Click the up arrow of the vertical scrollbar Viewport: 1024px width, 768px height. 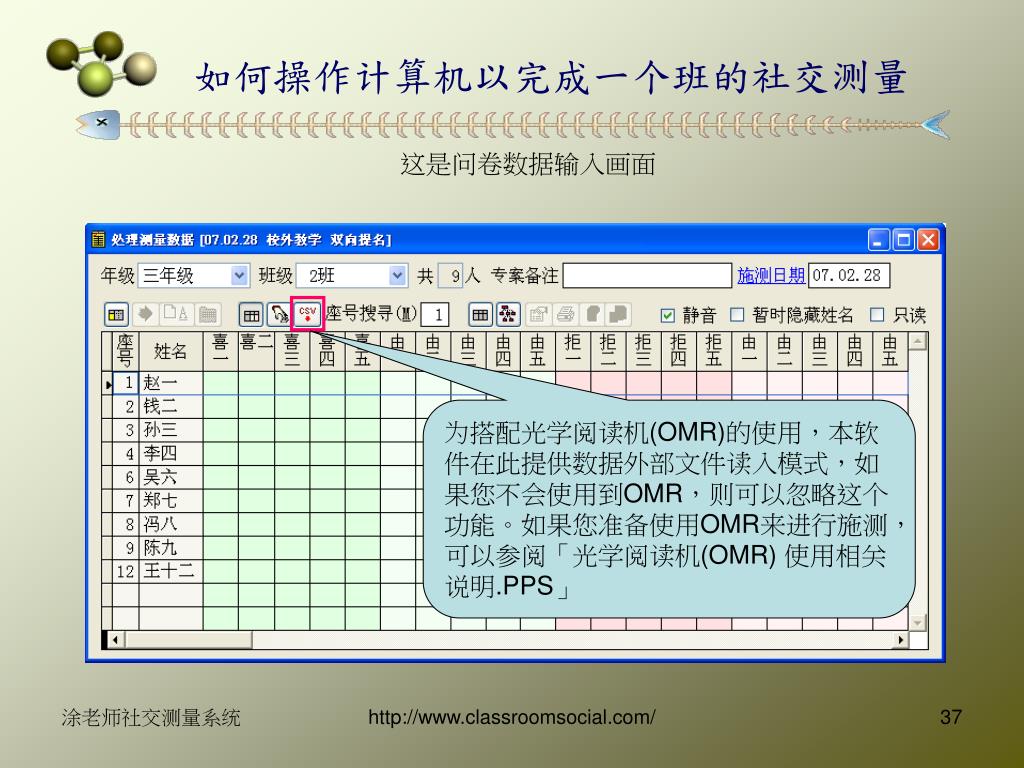pyautogui.click(x=918, y=341)
